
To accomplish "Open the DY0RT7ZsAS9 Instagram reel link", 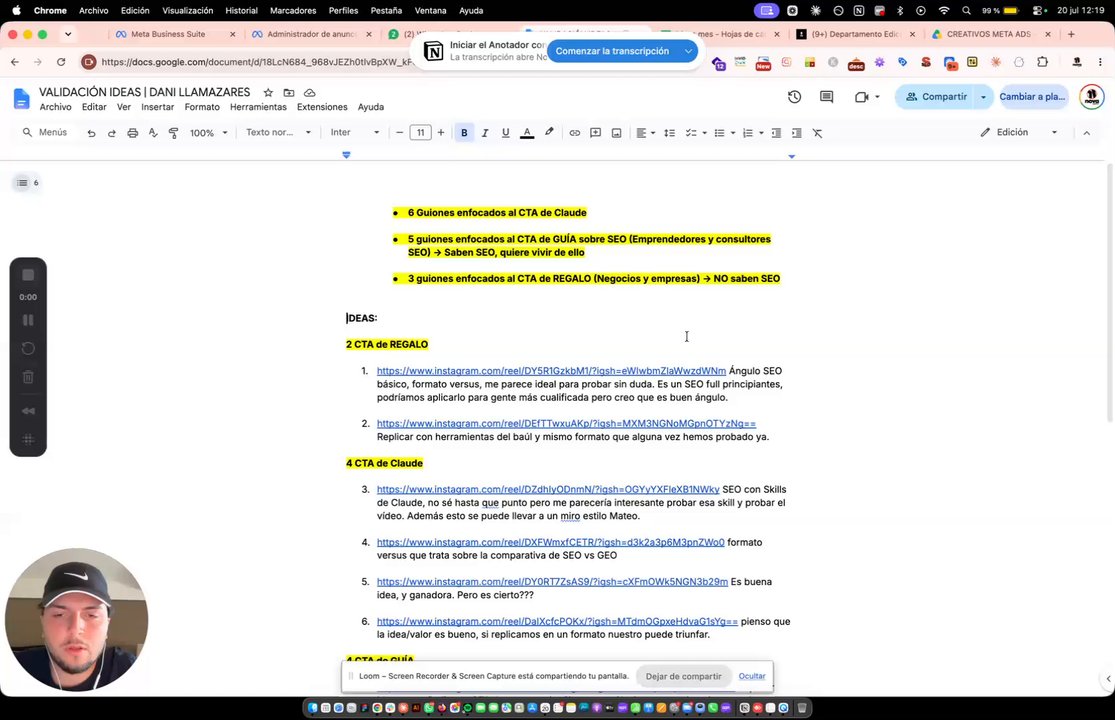I will (x=553, y=582).
